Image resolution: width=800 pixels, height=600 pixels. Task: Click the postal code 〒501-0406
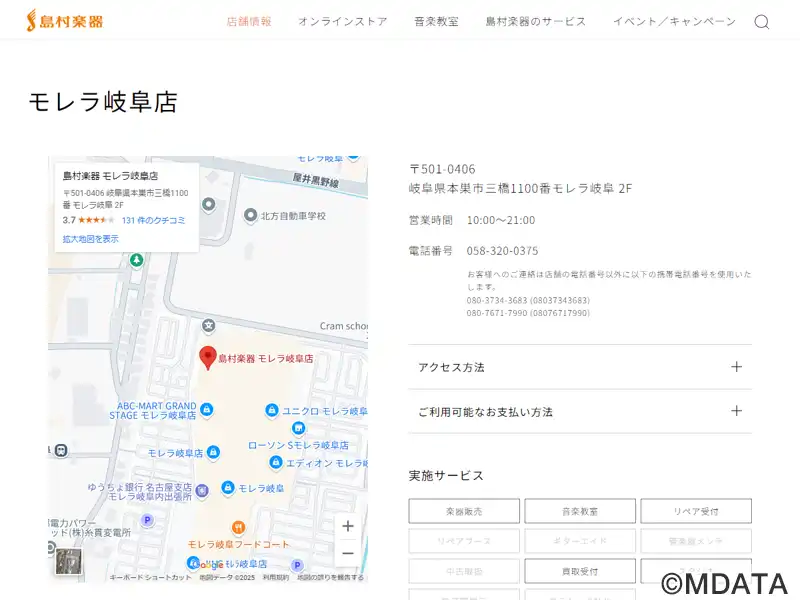pyautogui.click(x=442, y=169)
